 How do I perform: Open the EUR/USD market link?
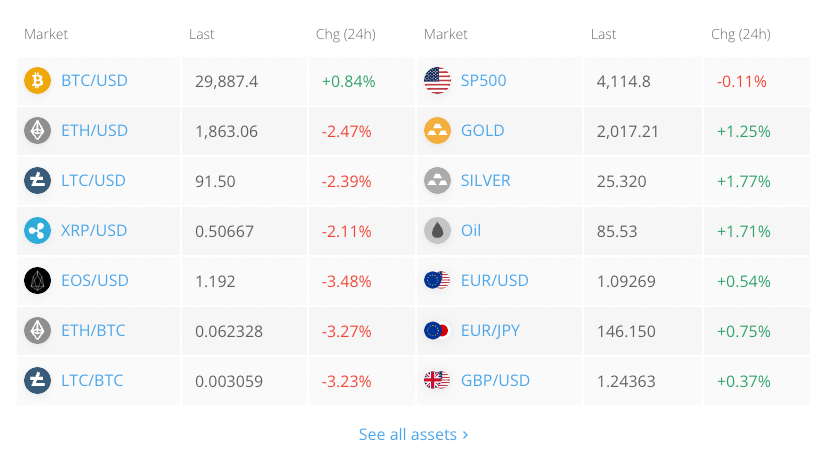tap(495, 280)
